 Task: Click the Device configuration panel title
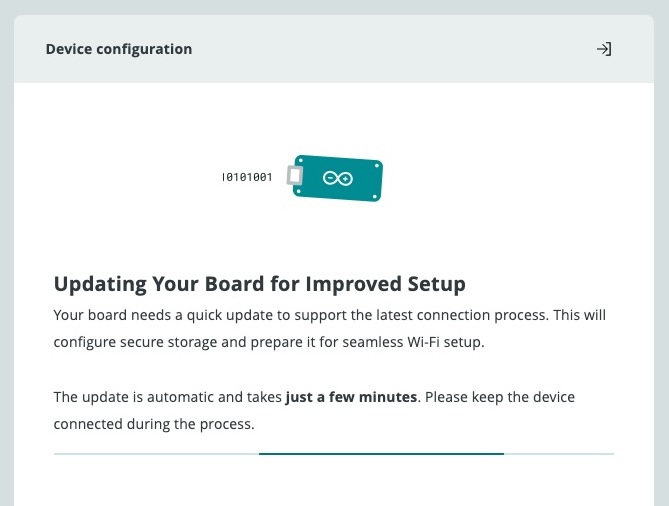point(119,49)
